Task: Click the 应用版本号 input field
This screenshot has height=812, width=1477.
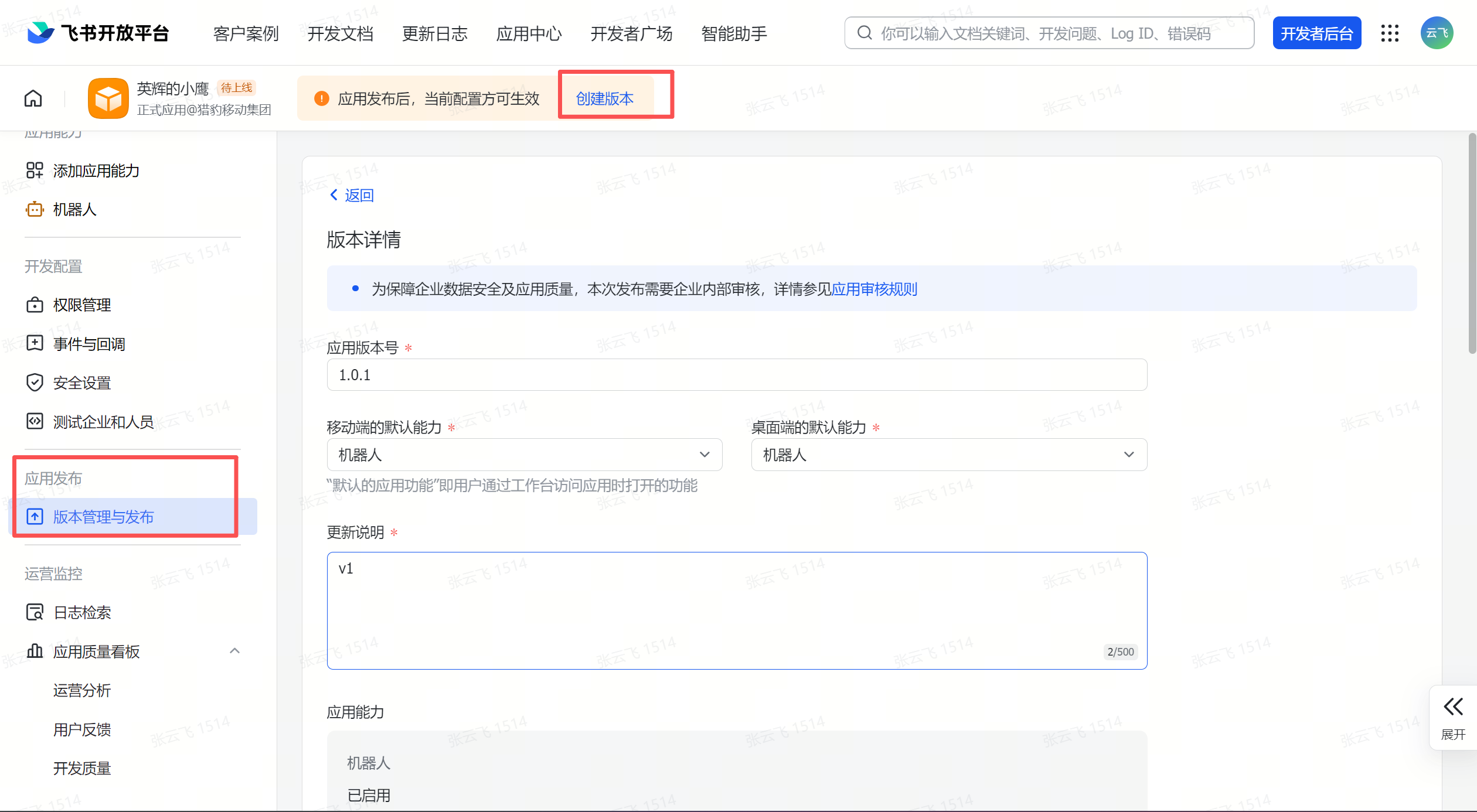Action: coord(737,374)
